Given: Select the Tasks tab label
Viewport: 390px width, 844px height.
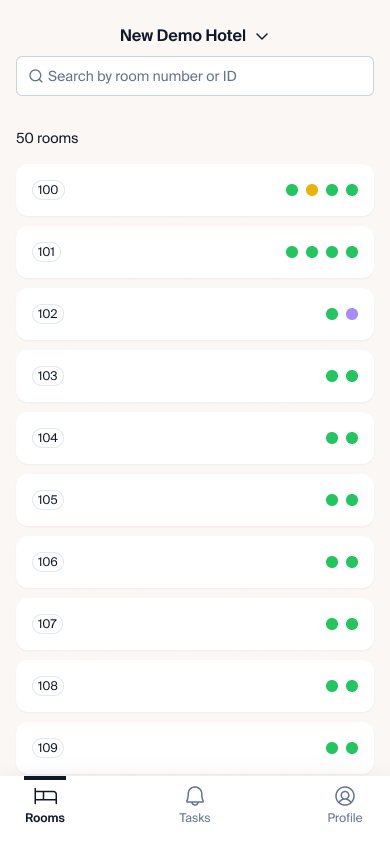Looking at the screenshot, I should pyautogui.click(x=195, y=818).
